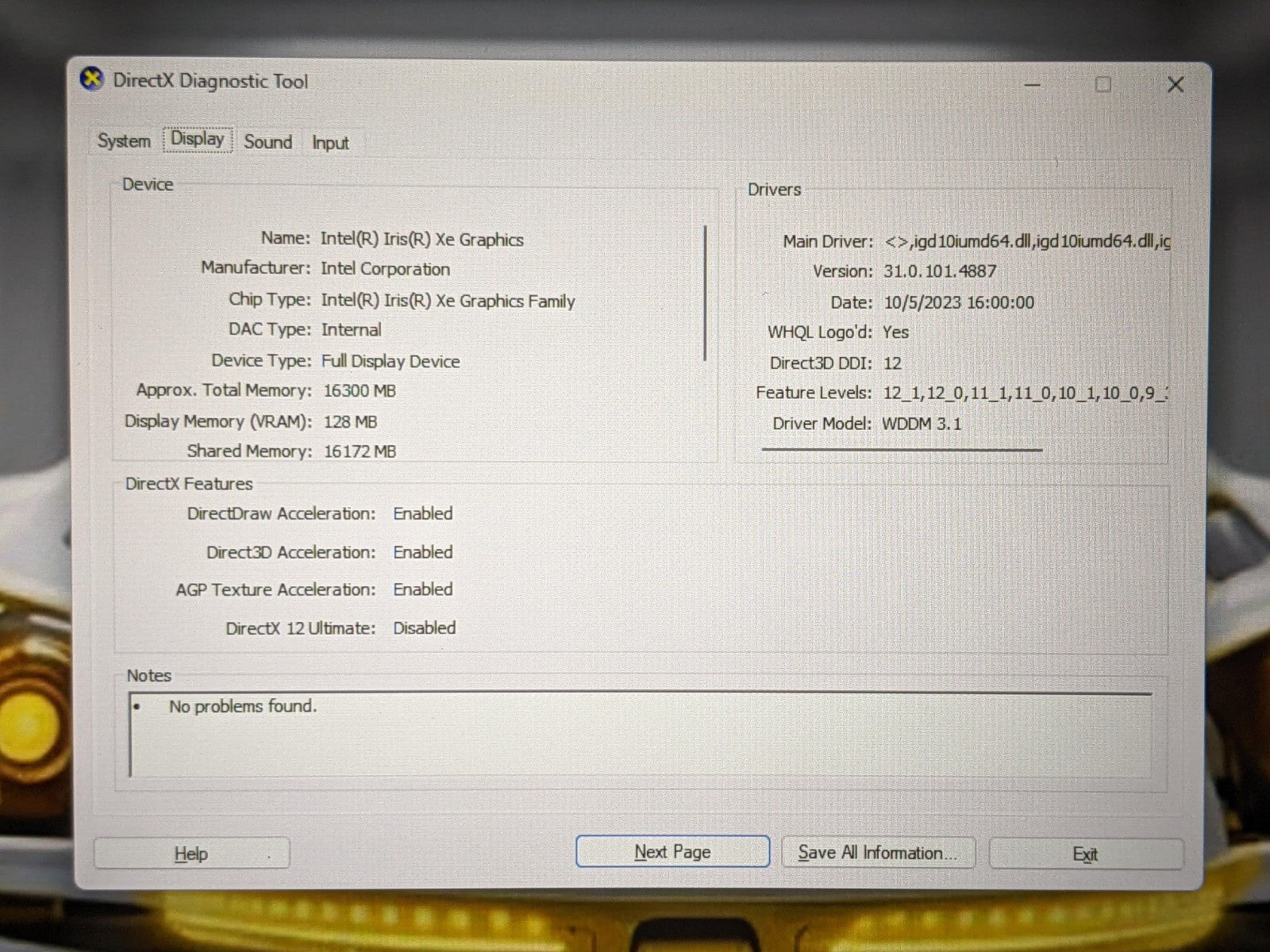Switch to the System tab

(x=124, y=141)
